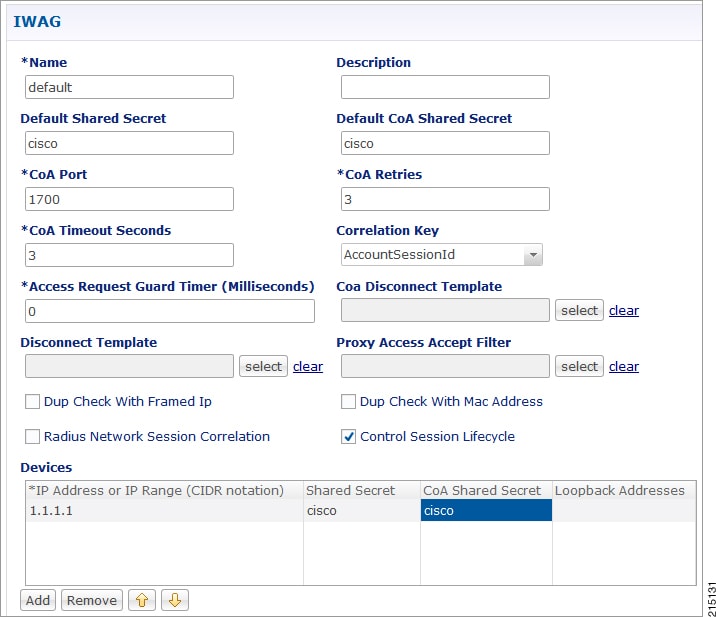Click the Proxy Access Accept Filter text box

(445, 366)
